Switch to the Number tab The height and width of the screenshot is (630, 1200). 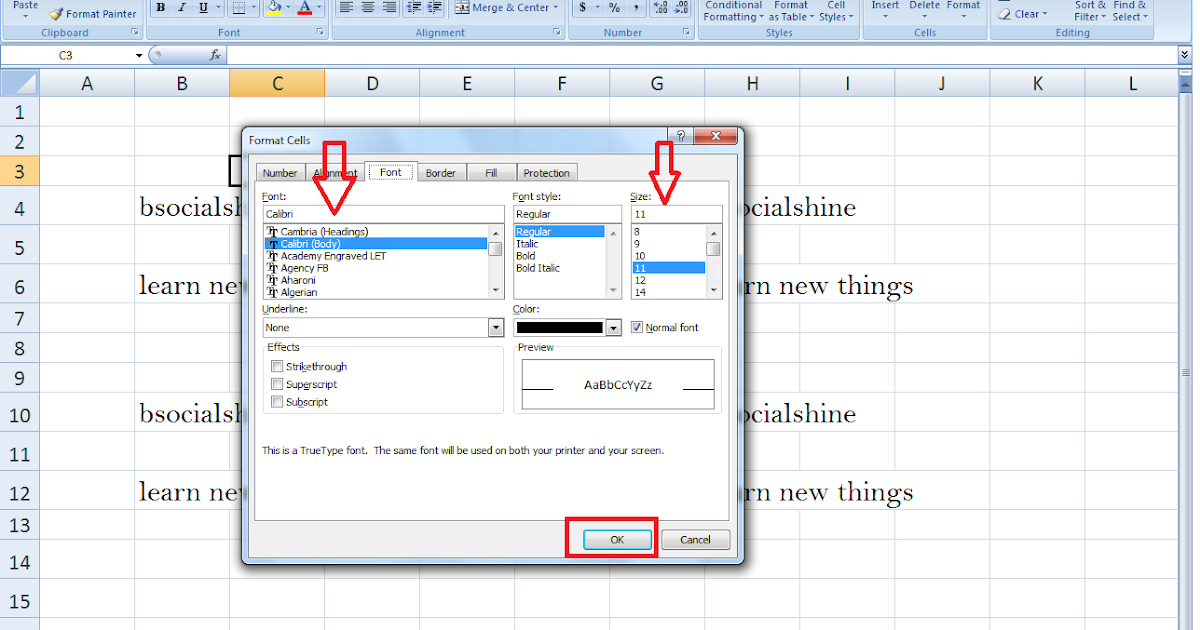click(x=280, y=173)
